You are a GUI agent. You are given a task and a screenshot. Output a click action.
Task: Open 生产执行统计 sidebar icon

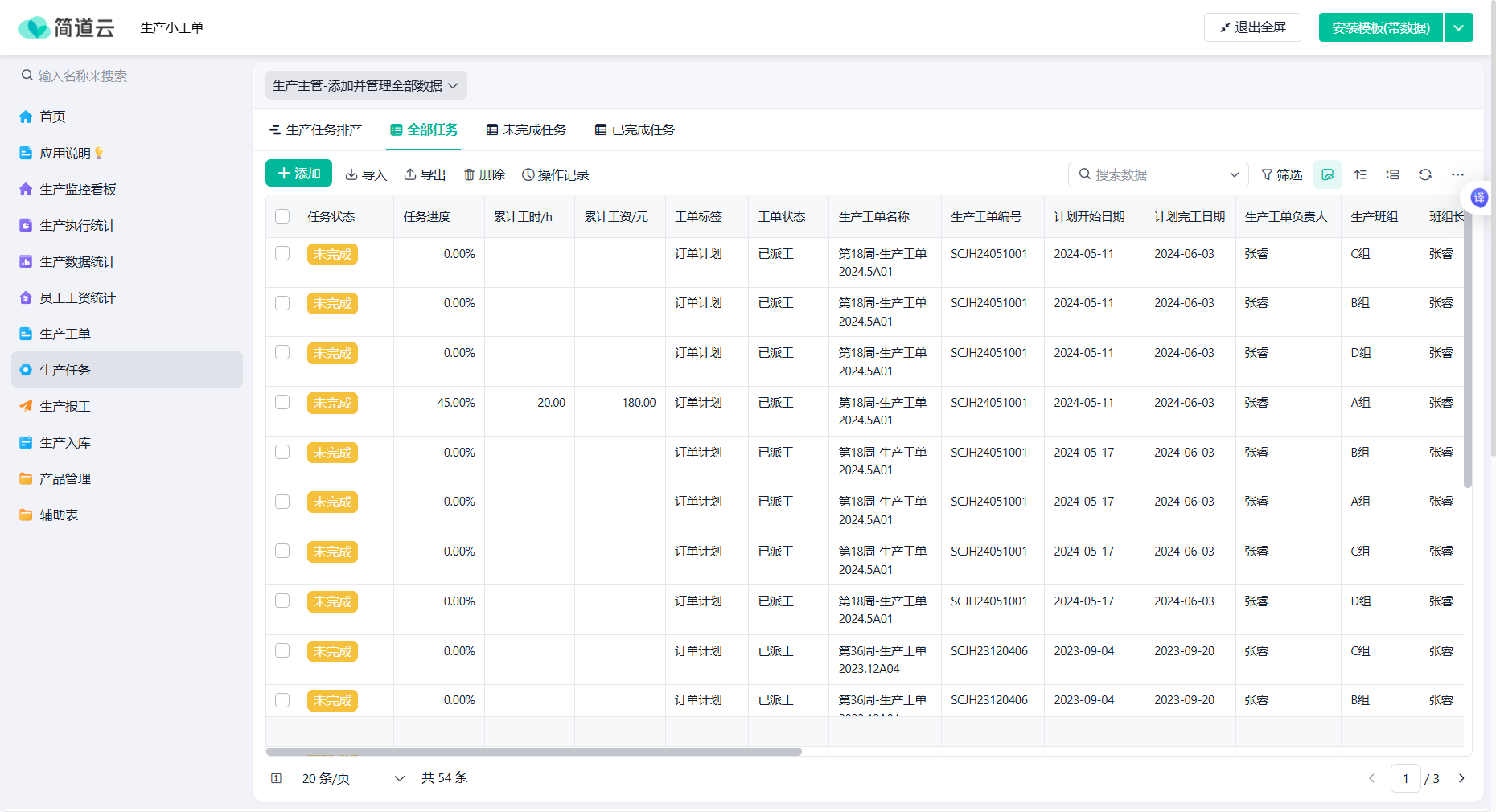point(26,225)
